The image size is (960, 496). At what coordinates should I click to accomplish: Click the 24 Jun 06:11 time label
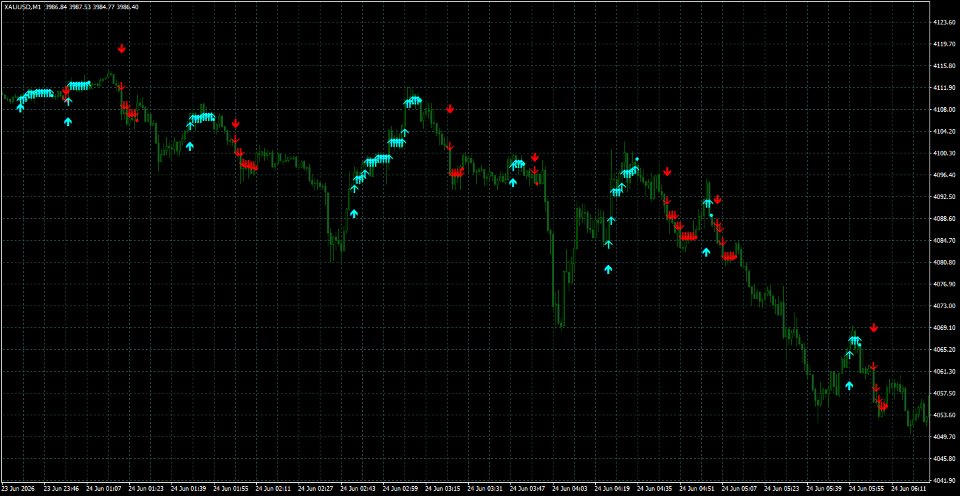click(x=908, y=489)
